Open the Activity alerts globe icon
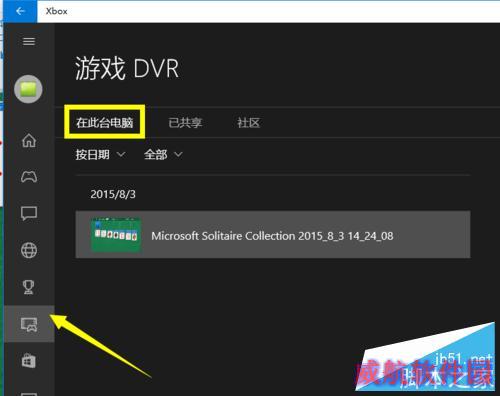 click(29, 250)
